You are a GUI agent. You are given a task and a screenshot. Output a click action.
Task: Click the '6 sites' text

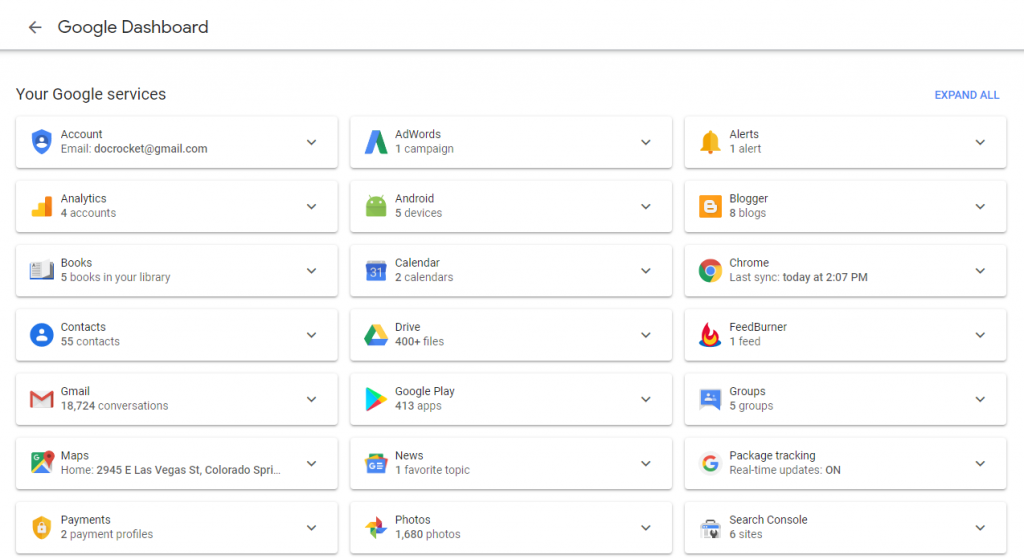[746, 534]
